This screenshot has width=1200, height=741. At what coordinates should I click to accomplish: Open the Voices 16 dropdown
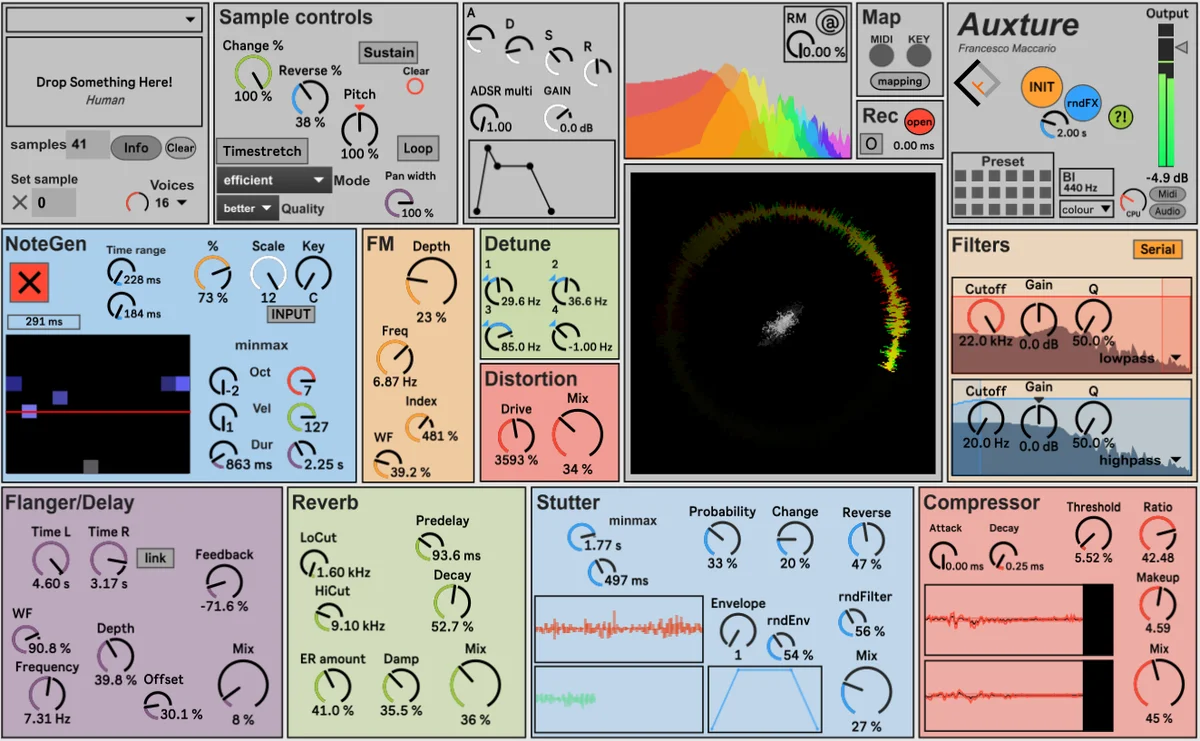tap(171, 202)
